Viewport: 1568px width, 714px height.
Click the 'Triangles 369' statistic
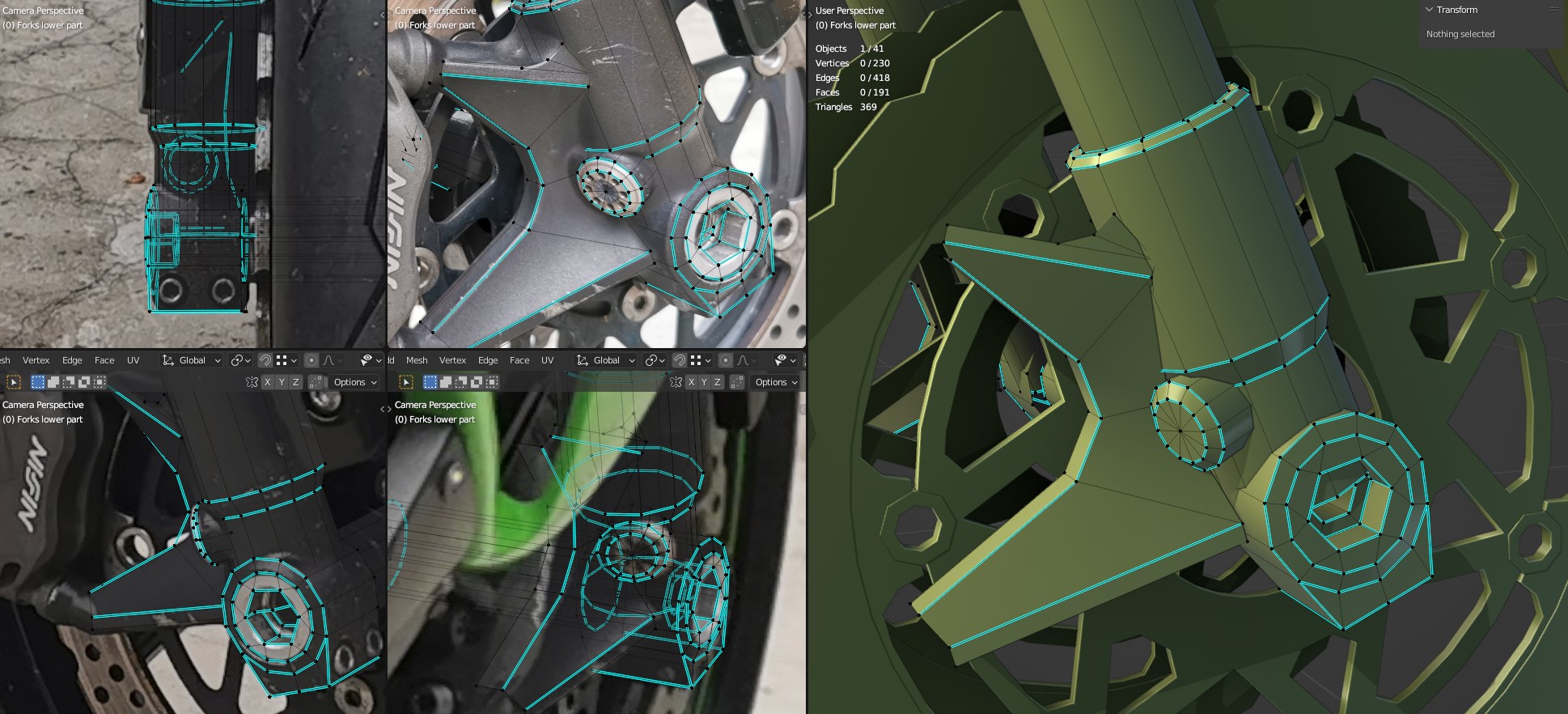[x=846, y=107]
